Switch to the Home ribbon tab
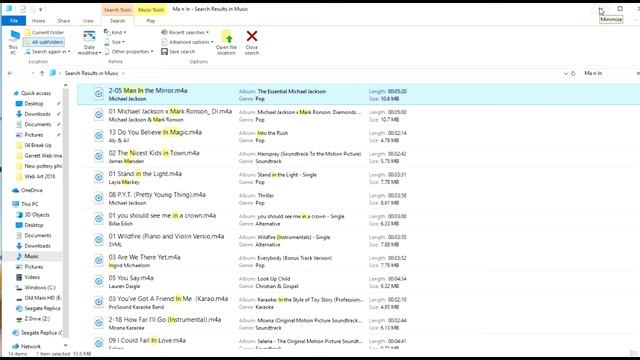The width and height of the screenshot is (640, 360). point(38,21)
